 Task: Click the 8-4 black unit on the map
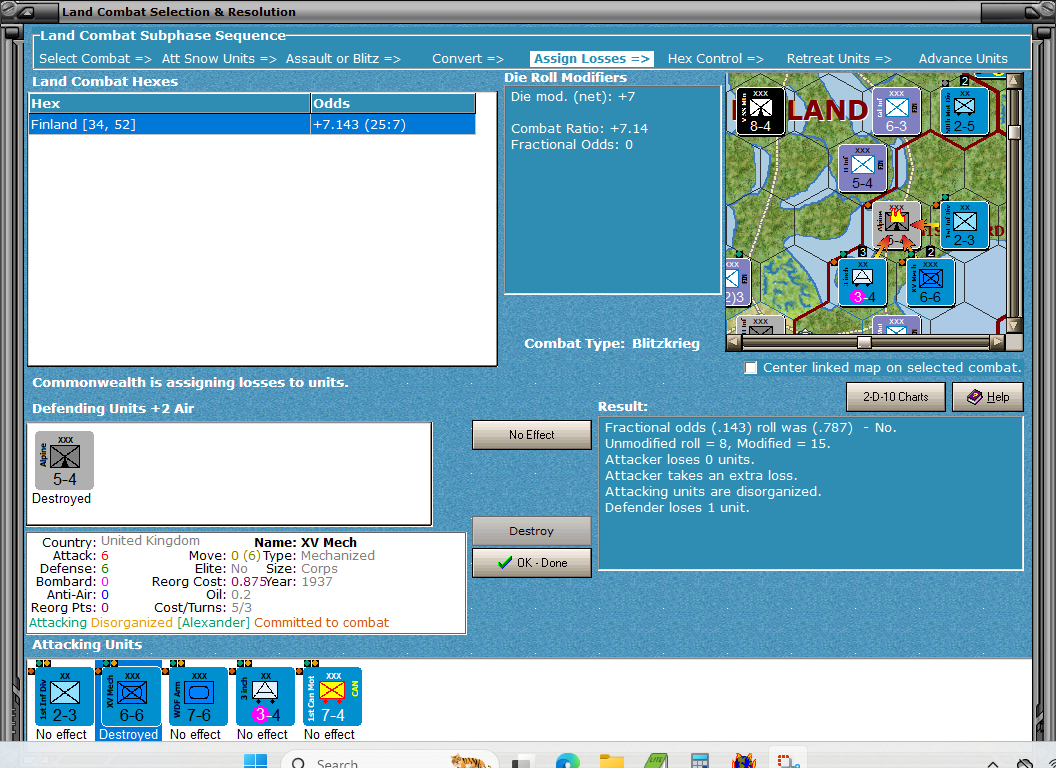click(760, 110)
